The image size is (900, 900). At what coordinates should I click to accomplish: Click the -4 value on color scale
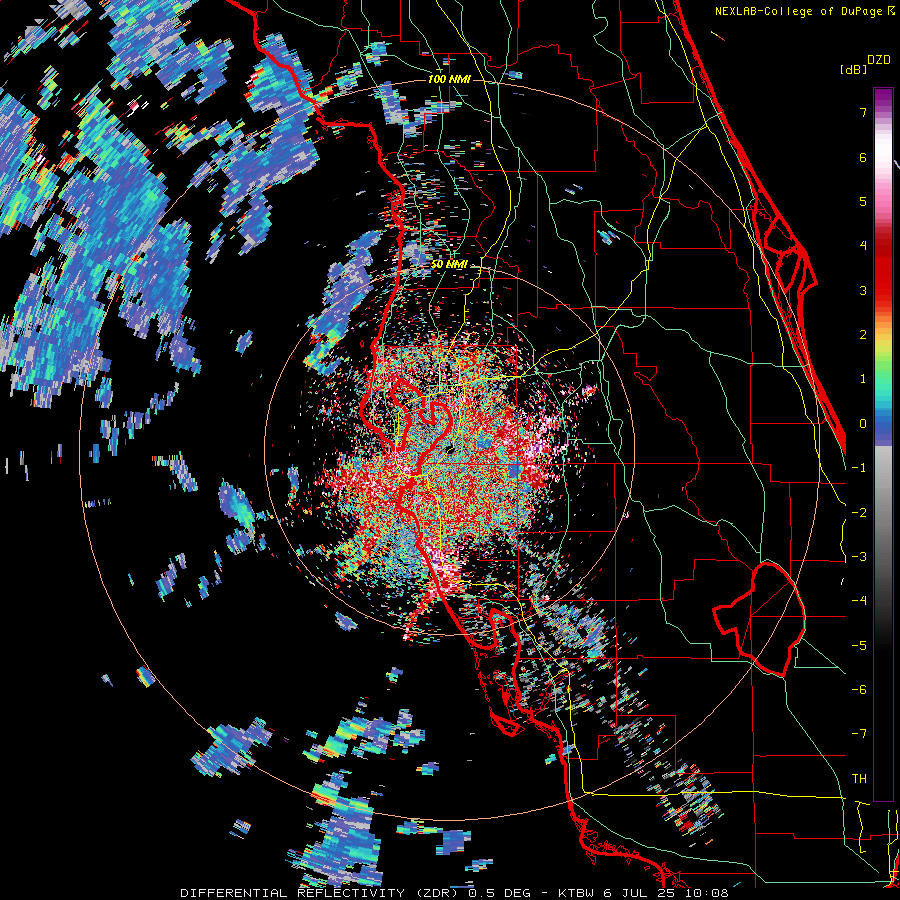pos(859,601)
